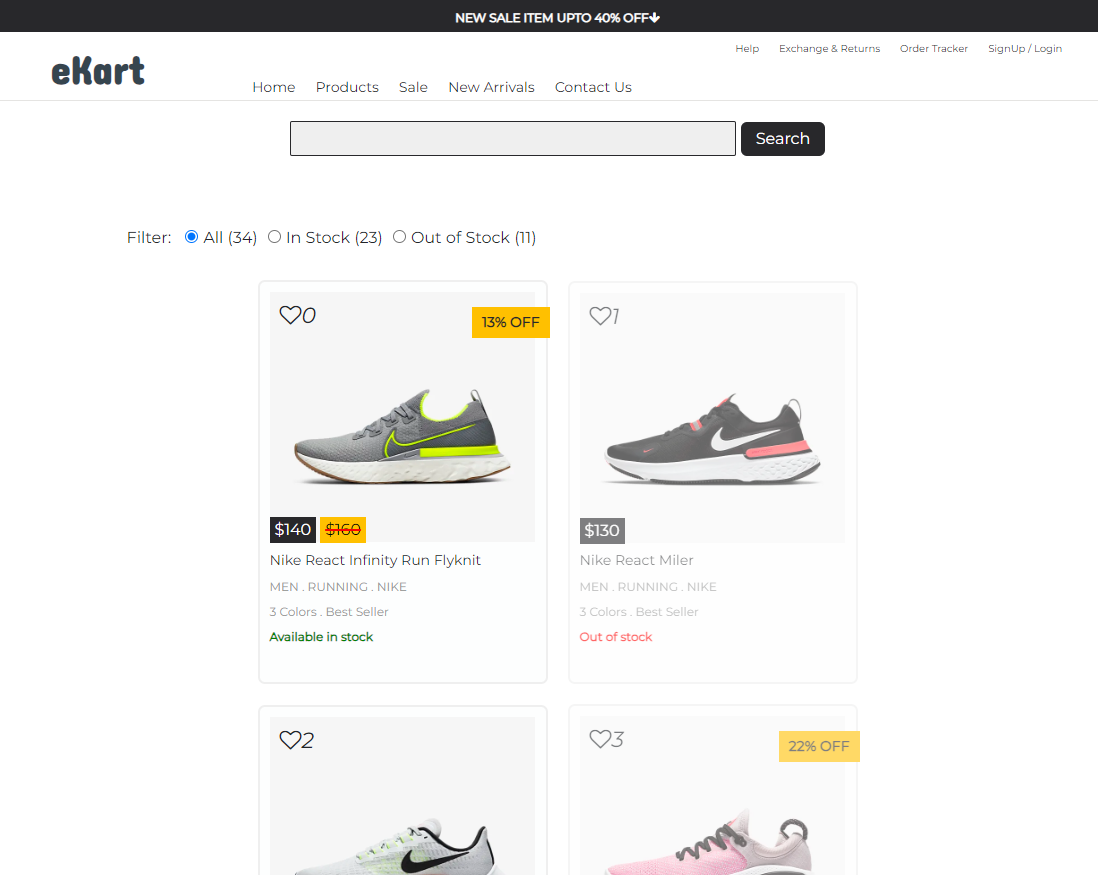
Task: Click the $140 price tag
Action: pos(293,529)
